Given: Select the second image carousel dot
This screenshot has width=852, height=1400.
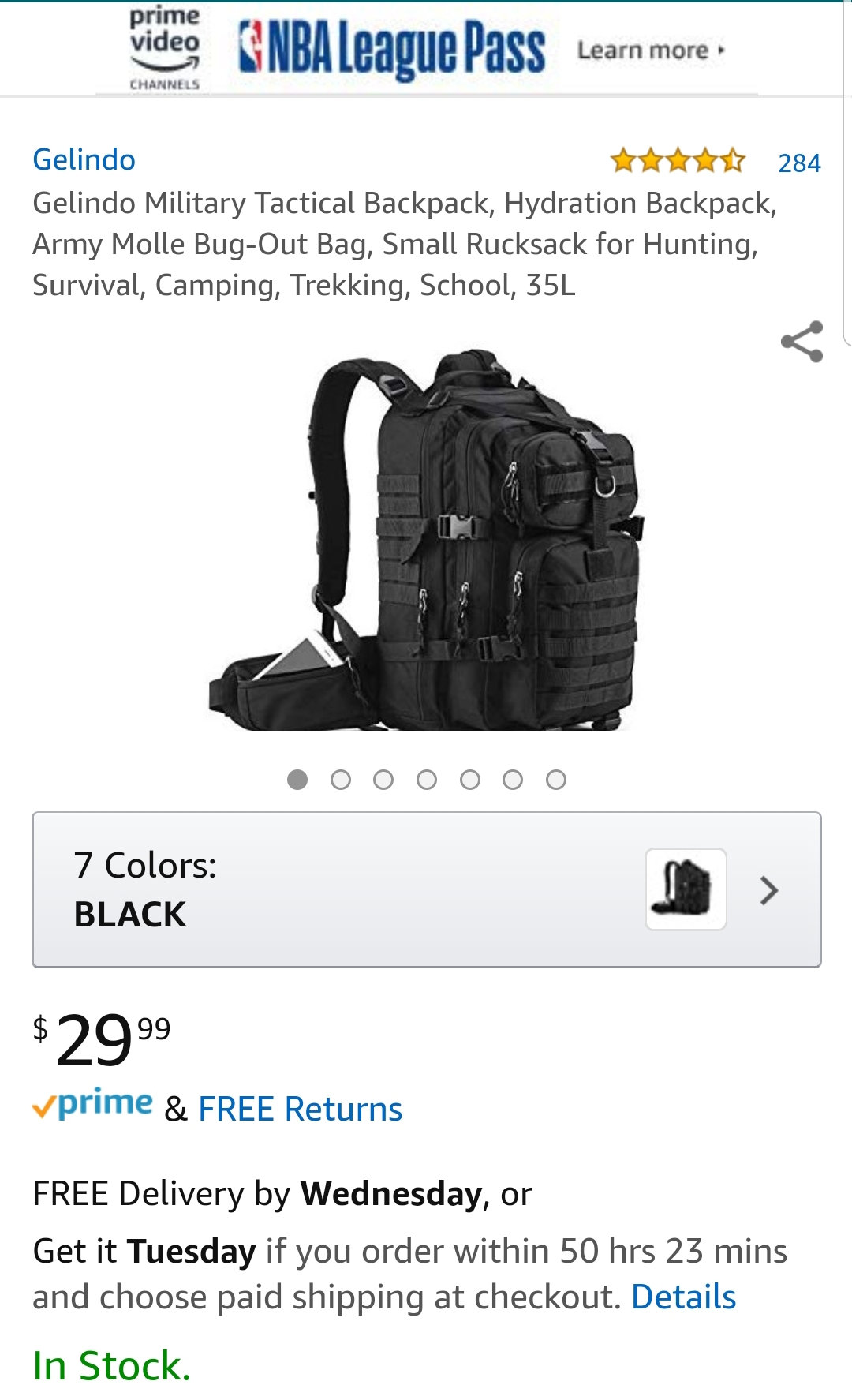Looking at the screenshot, I should pos(341,780).
